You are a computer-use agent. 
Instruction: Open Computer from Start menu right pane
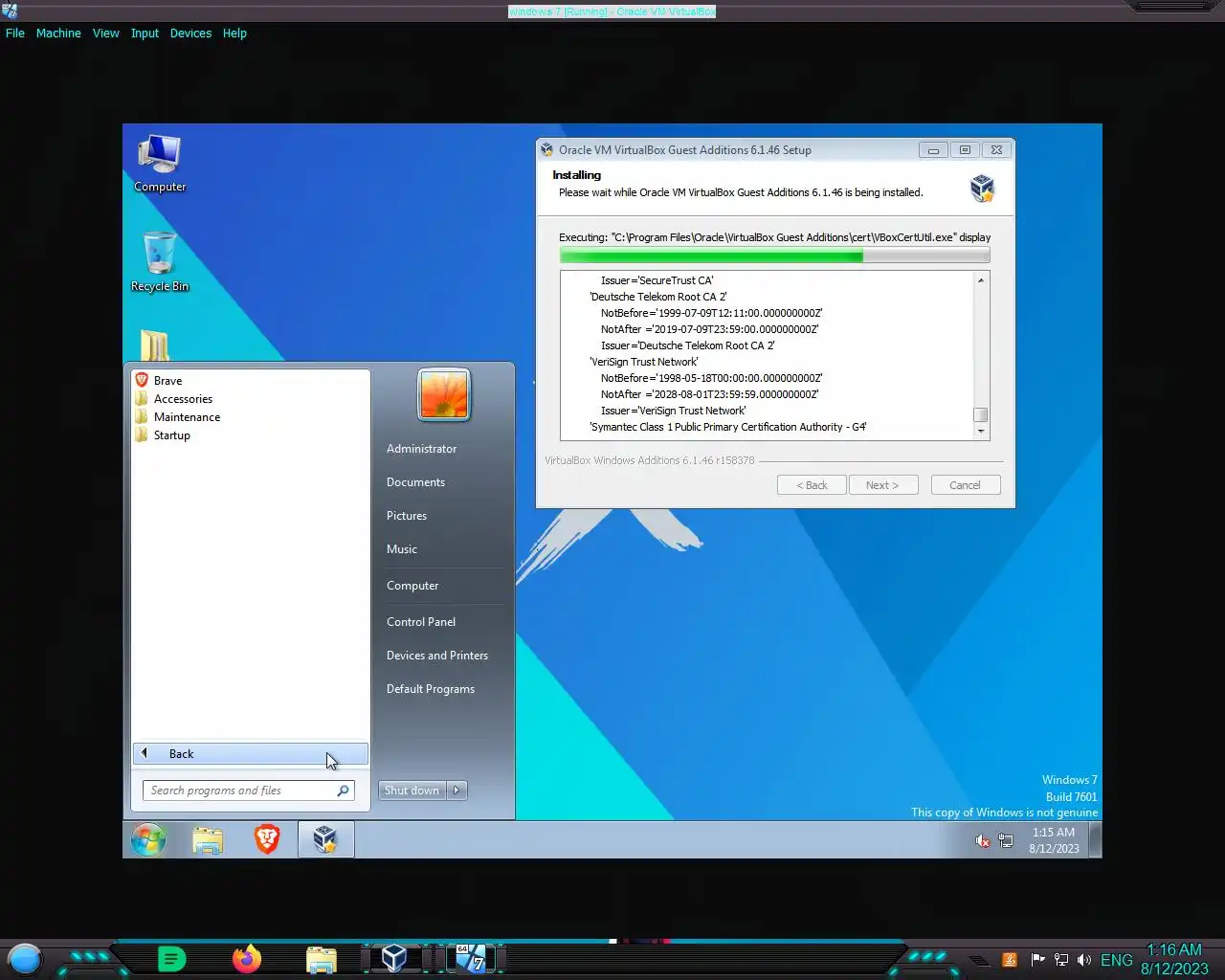(x=412, y=586)
